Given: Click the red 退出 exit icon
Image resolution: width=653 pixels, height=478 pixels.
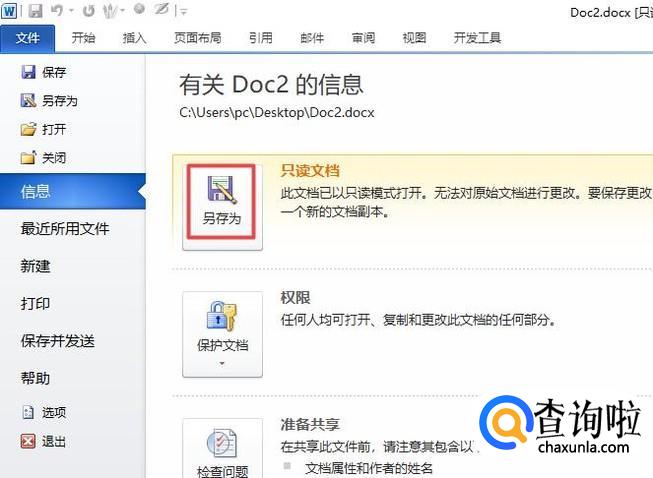Looking at the screenshot, I should pos(28,441).
